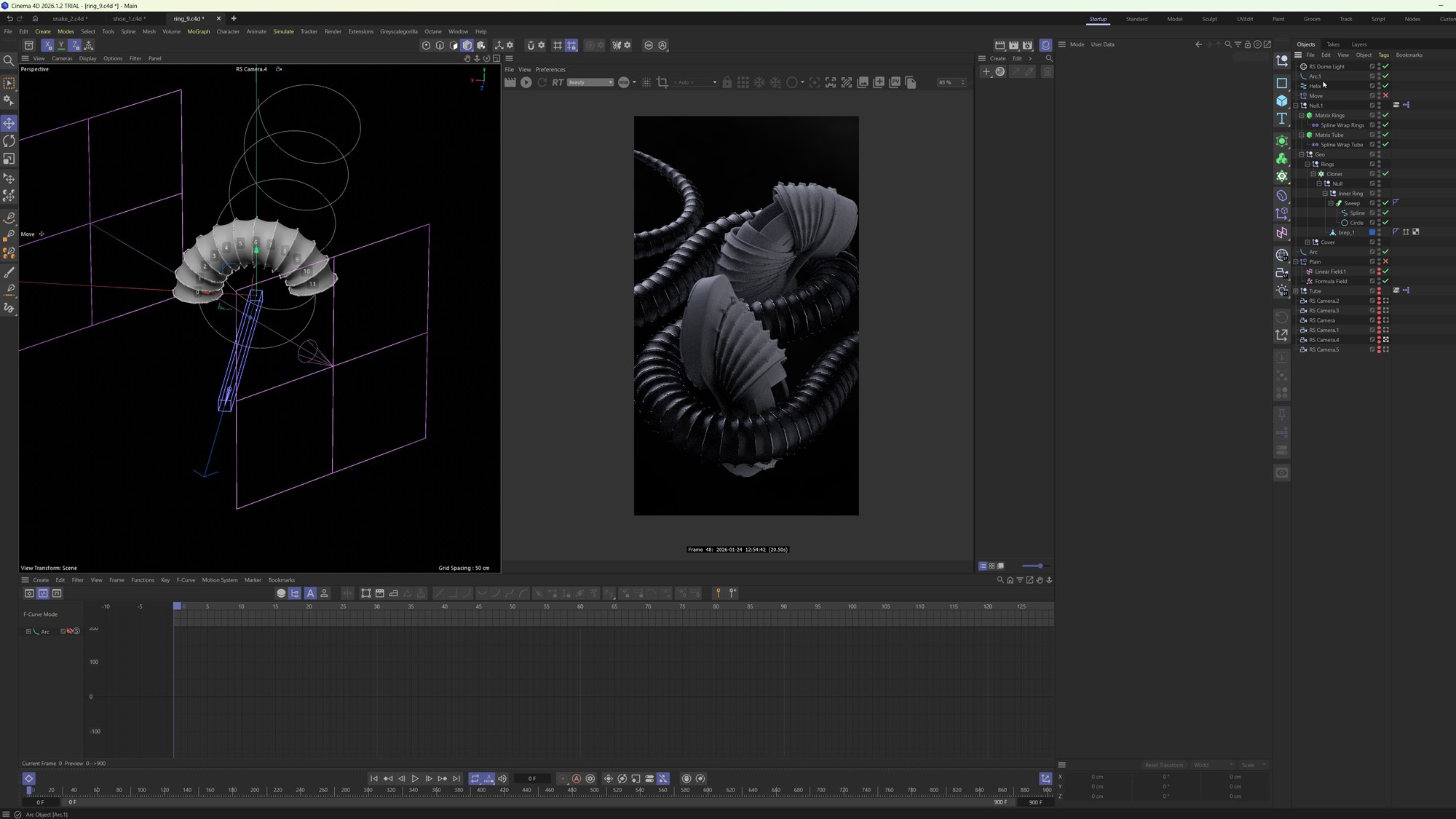Viewport: 1456px width, 819px height.
Task: Adjust the material thumbnail size slider
Action: (x=1040, y=566)
